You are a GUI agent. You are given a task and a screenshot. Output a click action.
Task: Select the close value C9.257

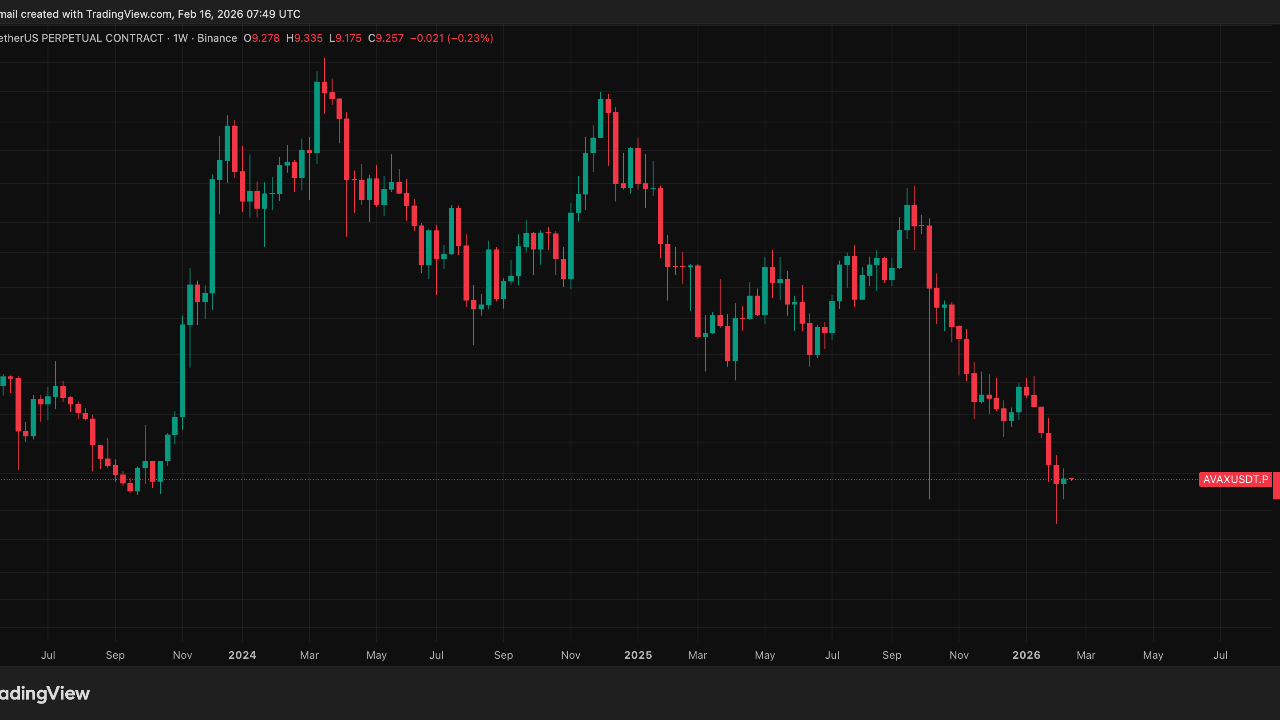click(386, 38)
